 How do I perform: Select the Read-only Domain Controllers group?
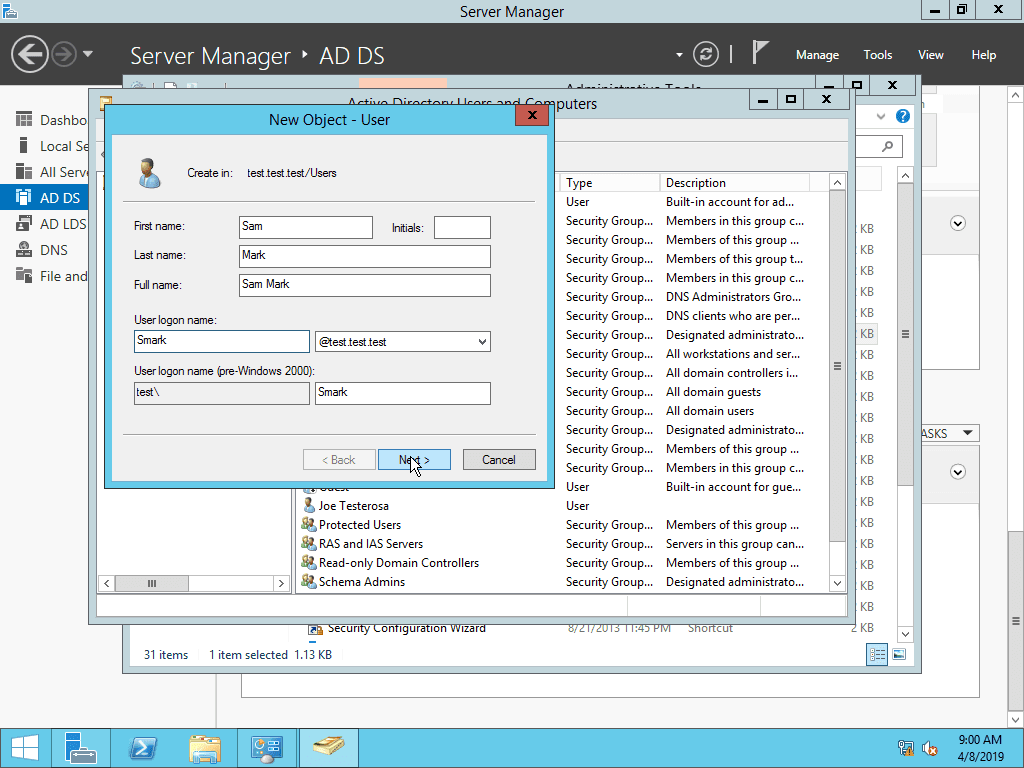(398, 563)
